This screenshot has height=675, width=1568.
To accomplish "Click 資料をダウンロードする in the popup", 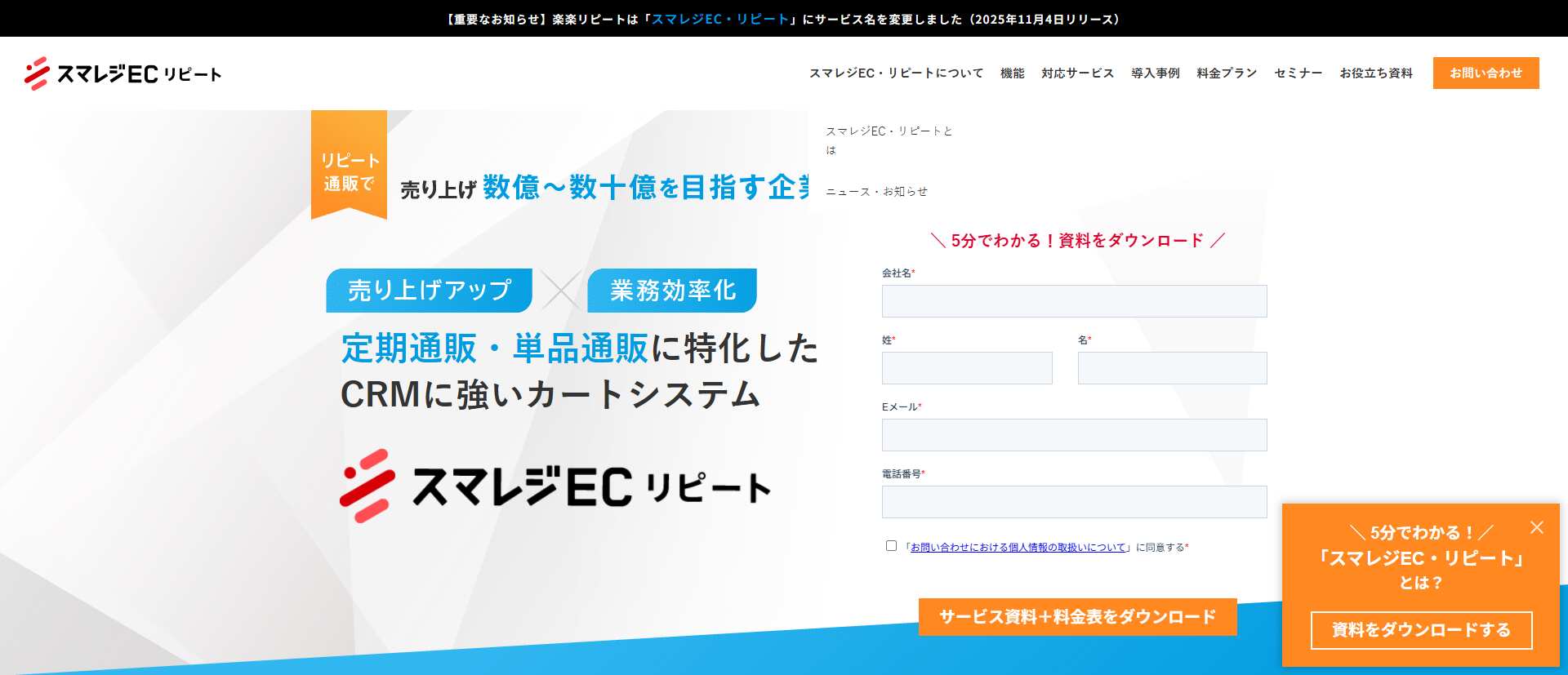I will coord(1421,630).
